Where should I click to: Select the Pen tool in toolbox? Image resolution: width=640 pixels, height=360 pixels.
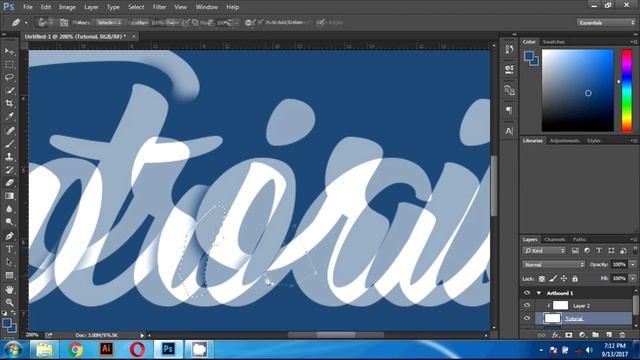pos(9,236)
